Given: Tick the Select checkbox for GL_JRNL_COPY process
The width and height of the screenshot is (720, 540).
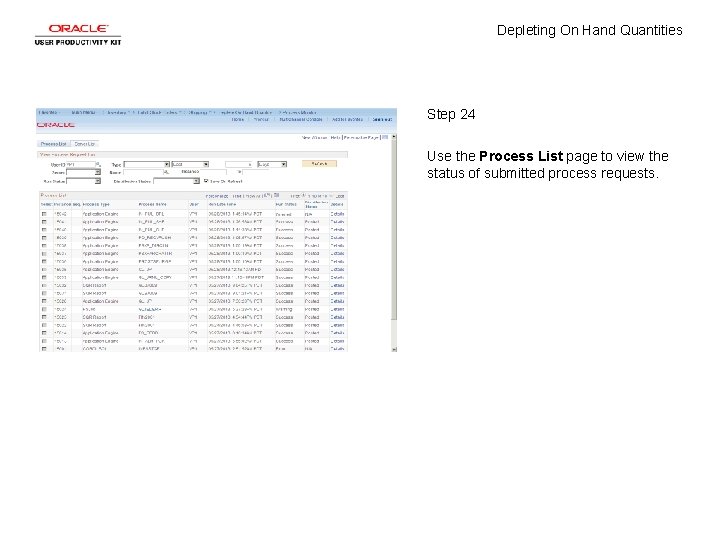Looking at the screenshot, I should click(x=44, y=277).
